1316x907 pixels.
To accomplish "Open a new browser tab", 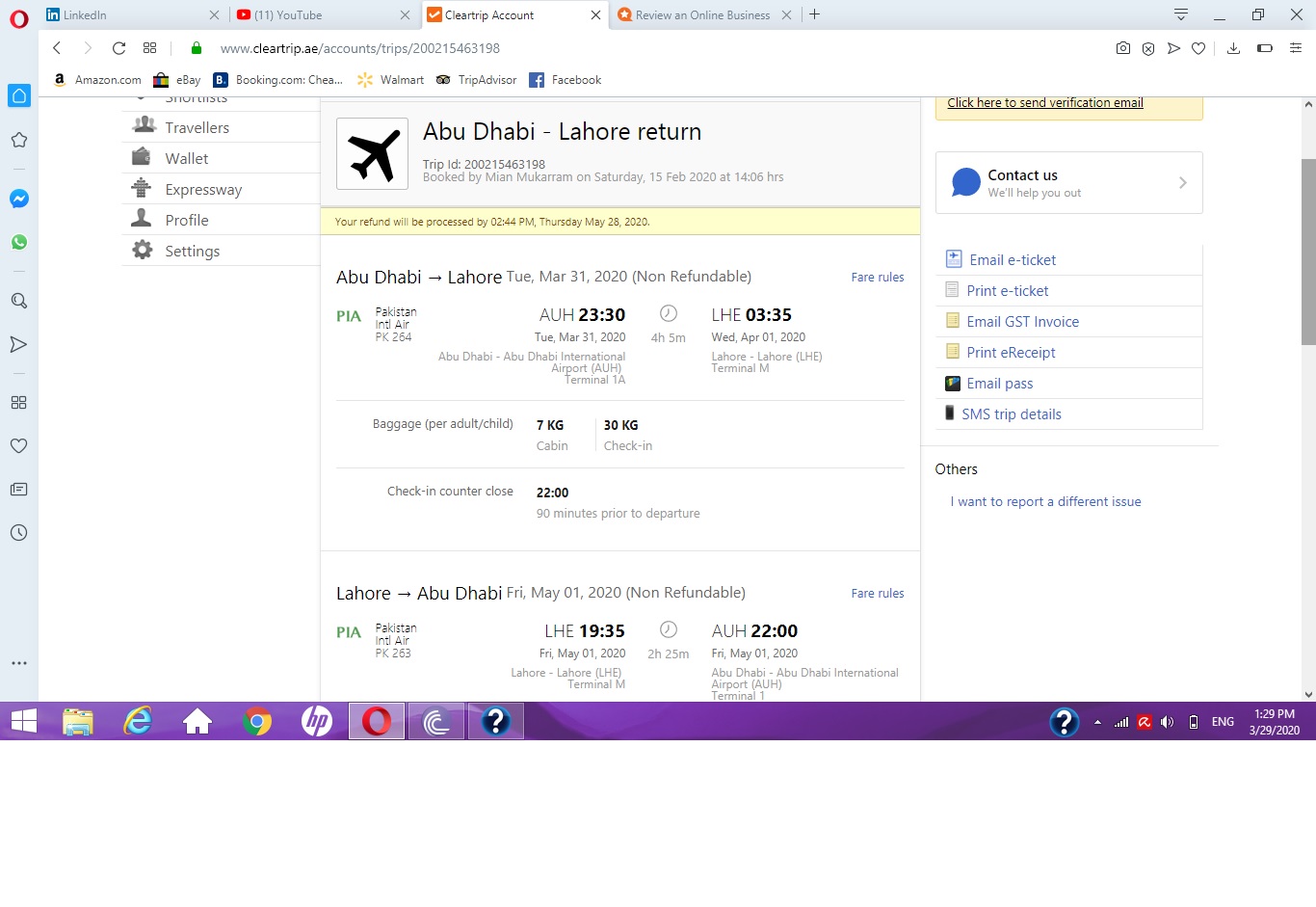I will pos(815,14).
